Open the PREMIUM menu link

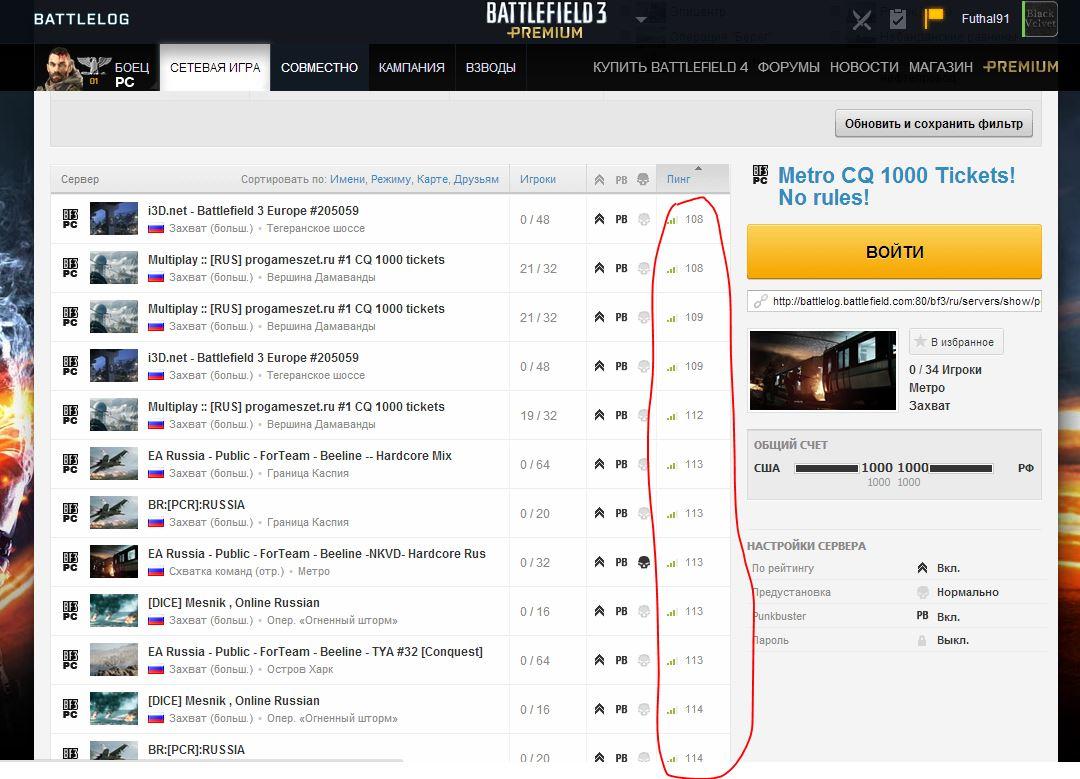[x=1021, y=67]
